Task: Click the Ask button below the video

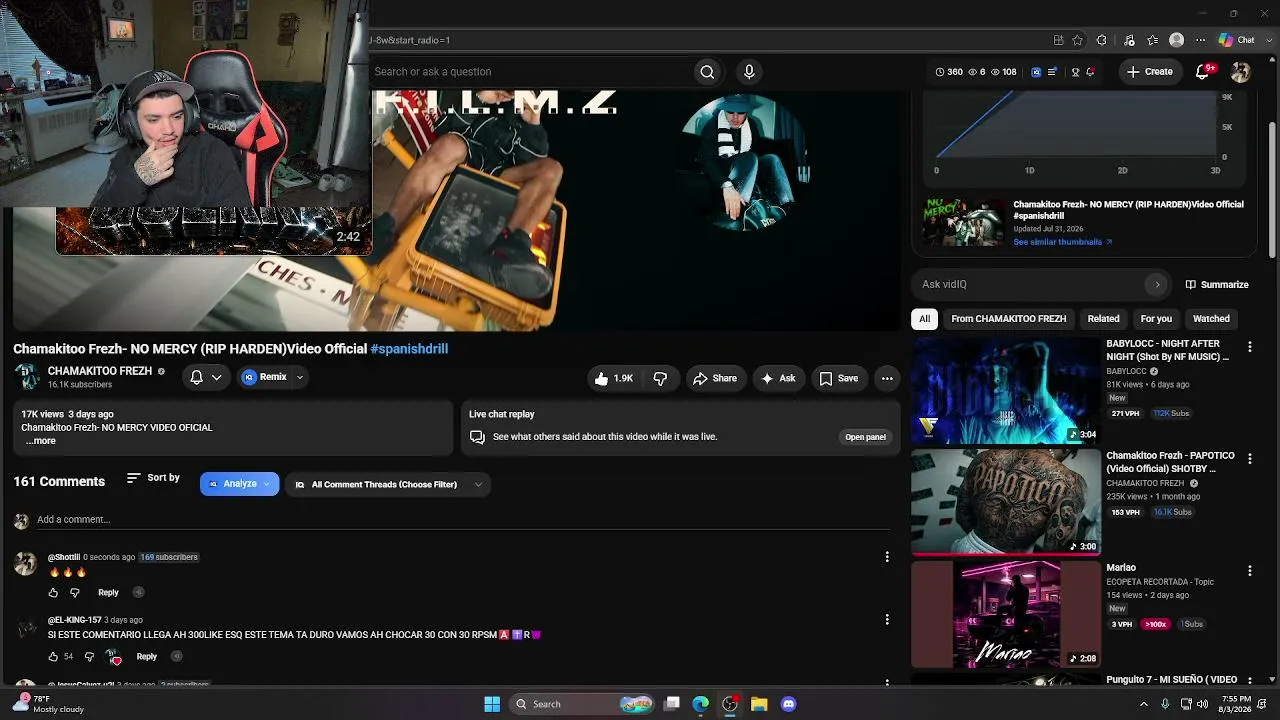Action: [778, 378]
